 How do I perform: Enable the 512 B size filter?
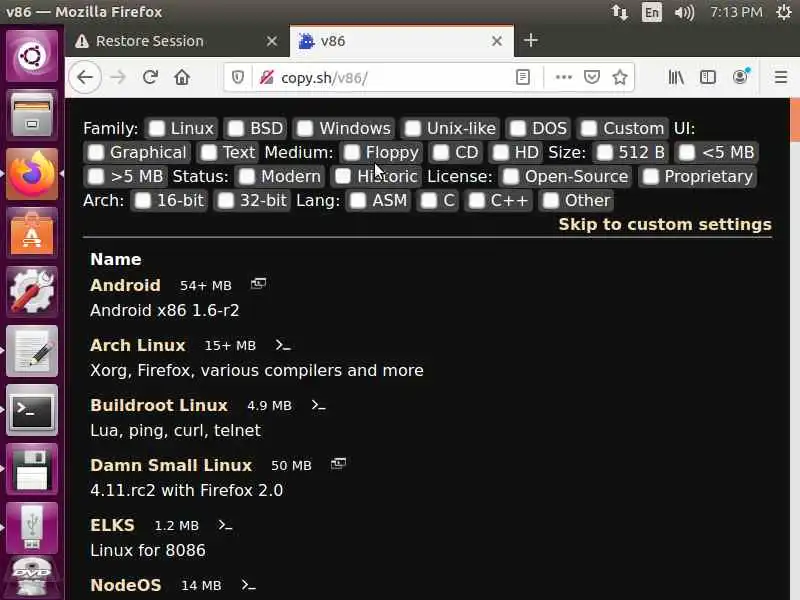click(605, 153)
